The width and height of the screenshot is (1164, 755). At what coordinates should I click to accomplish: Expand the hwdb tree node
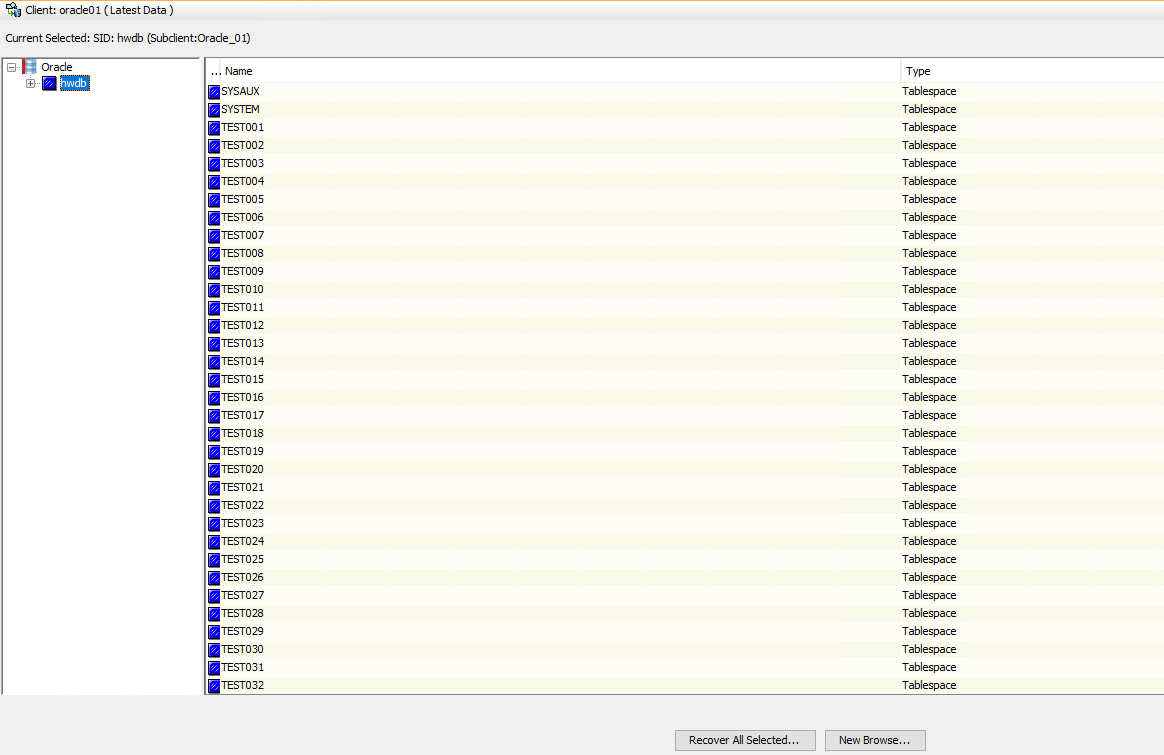coord(30,84)
